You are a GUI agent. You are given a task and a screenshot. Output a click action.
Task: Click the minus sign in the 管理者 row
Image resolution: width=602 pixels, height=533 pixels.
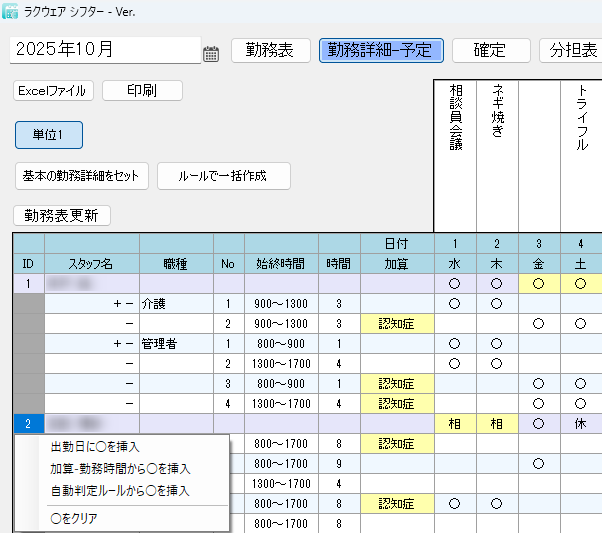click(131, 343)
